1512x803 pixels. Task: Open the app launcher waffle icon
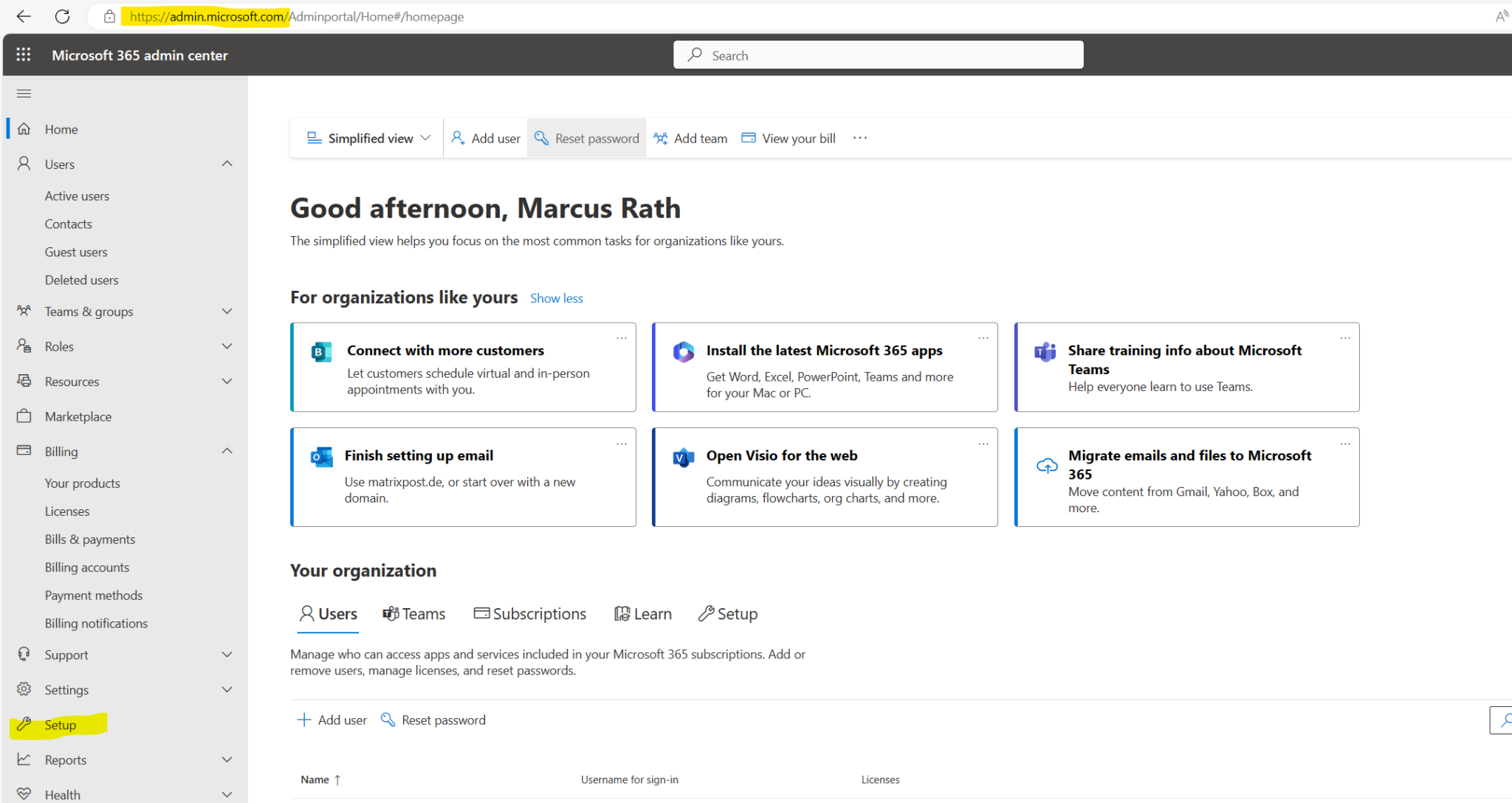click(23, 54)
